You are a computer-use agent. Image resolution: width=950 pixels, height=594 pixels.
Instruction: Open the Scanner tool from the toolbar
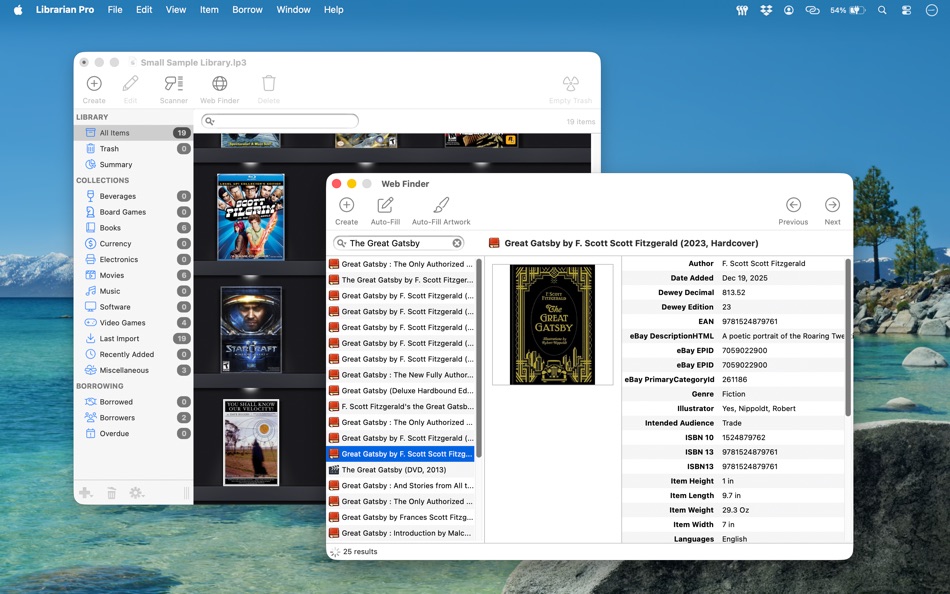click(x=172, y=84)
